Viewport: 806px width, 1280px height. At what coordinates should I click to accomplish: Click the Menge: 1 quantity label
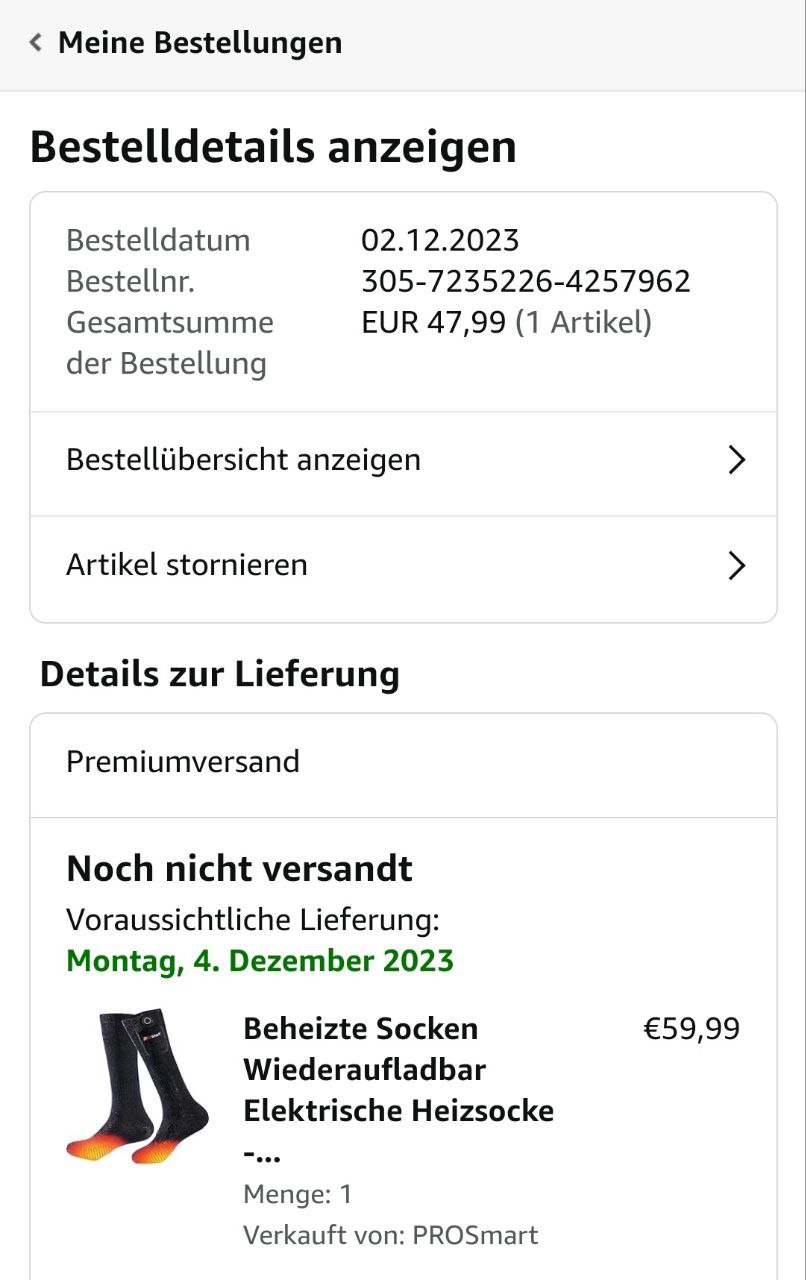click(x=297, y=1194)
